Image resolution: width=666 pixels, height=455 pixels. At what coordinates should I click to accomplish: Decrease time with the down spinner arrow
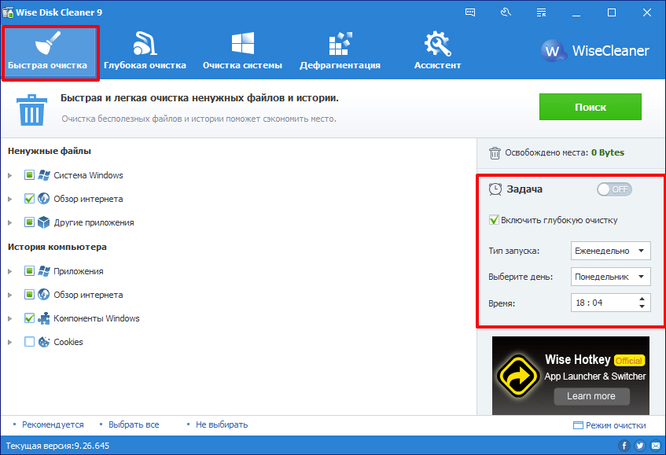(x=642, y=306)
